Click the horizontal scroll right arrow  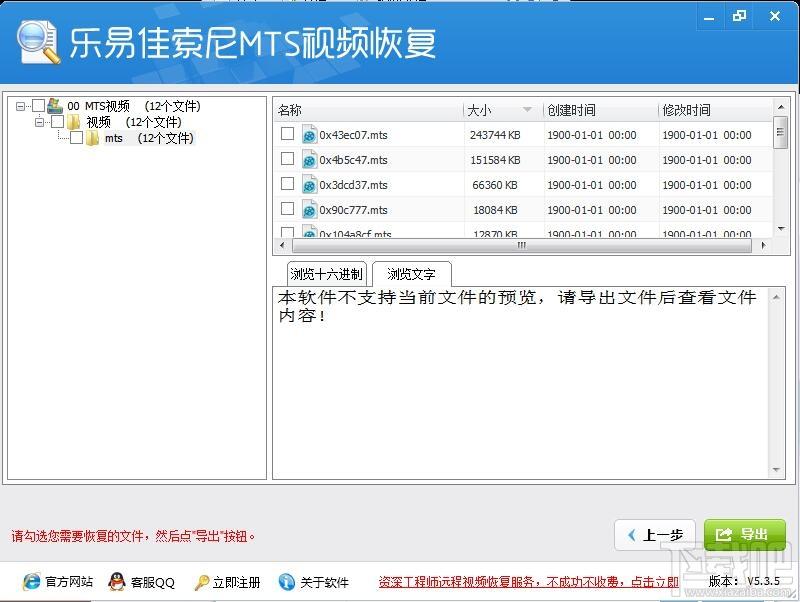pyautogui.click(x=763, y=245)
